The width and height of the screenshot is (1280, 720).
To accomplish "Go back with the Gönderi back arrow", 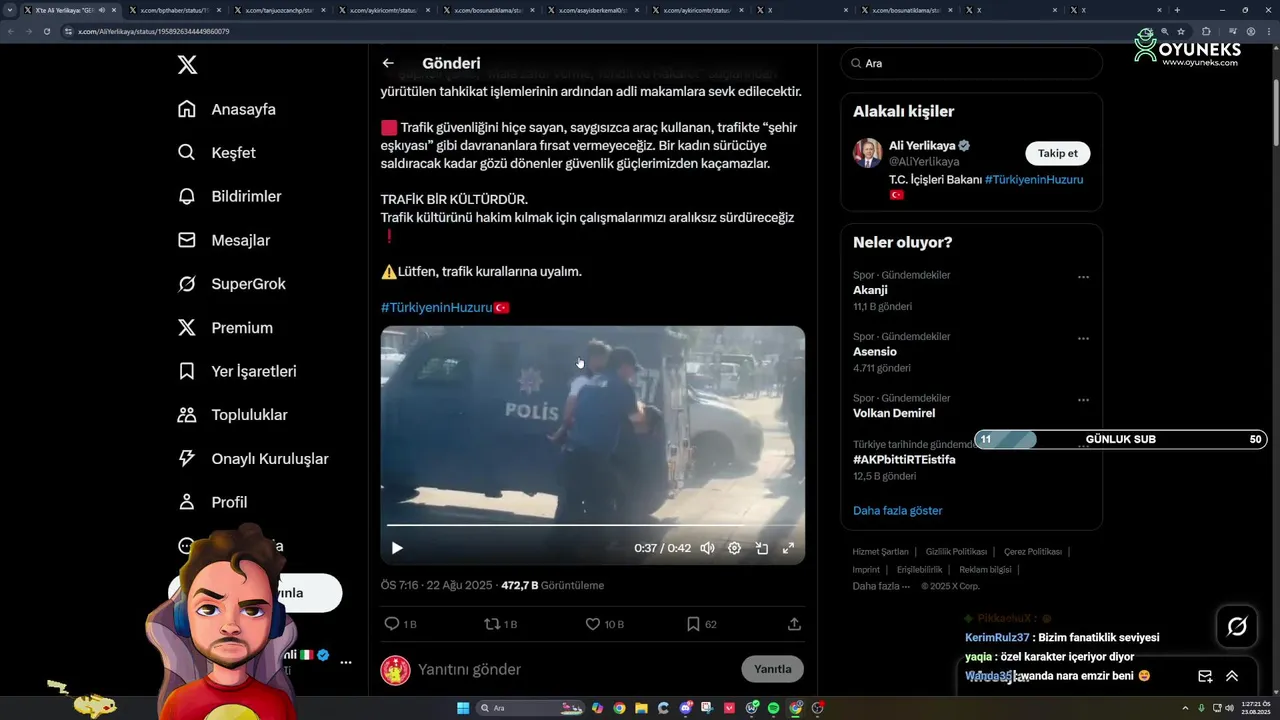I will (x=388, y=63).
